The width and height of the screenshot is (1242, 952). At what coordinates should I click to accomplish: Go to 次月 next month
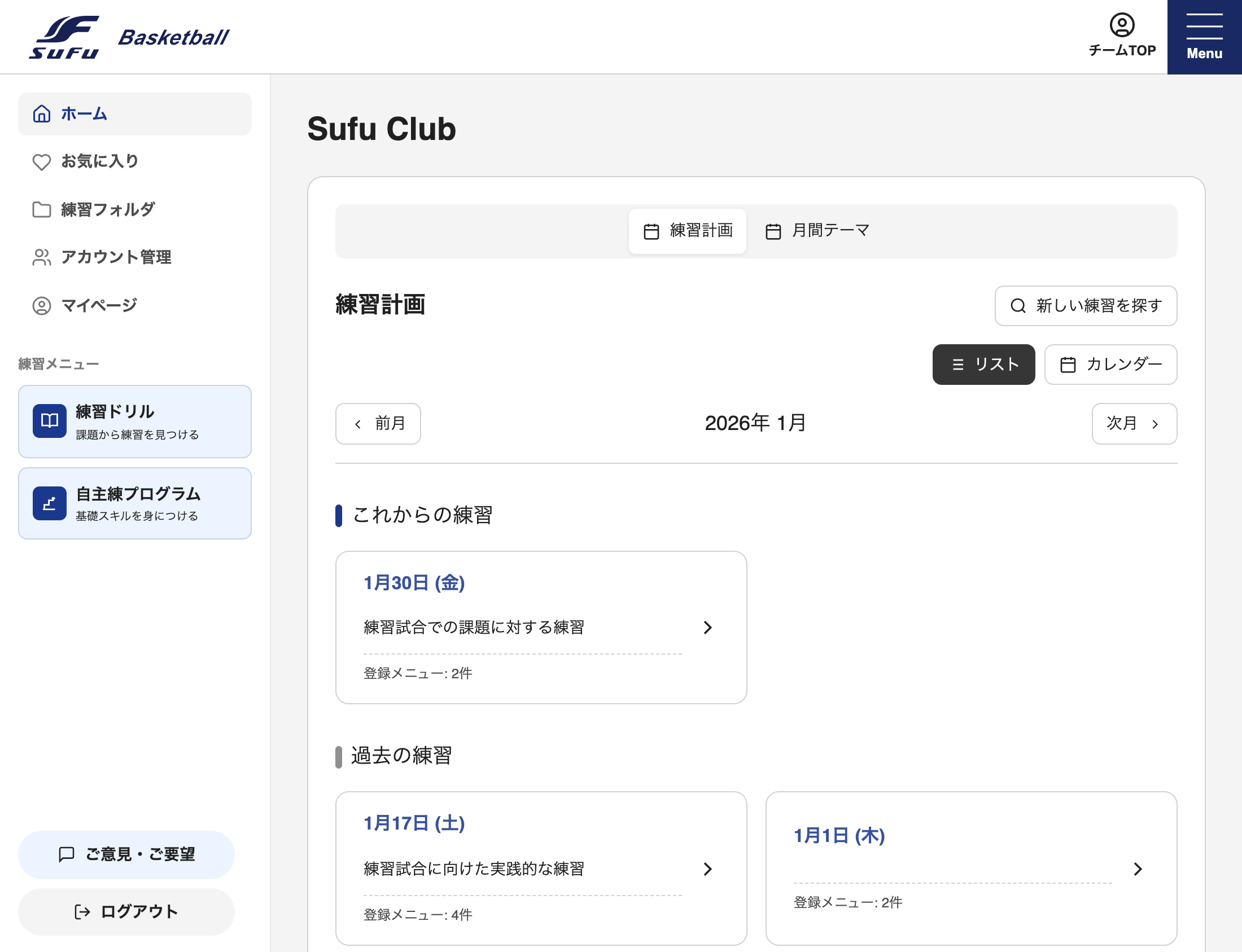click(x=1134, y=423)
